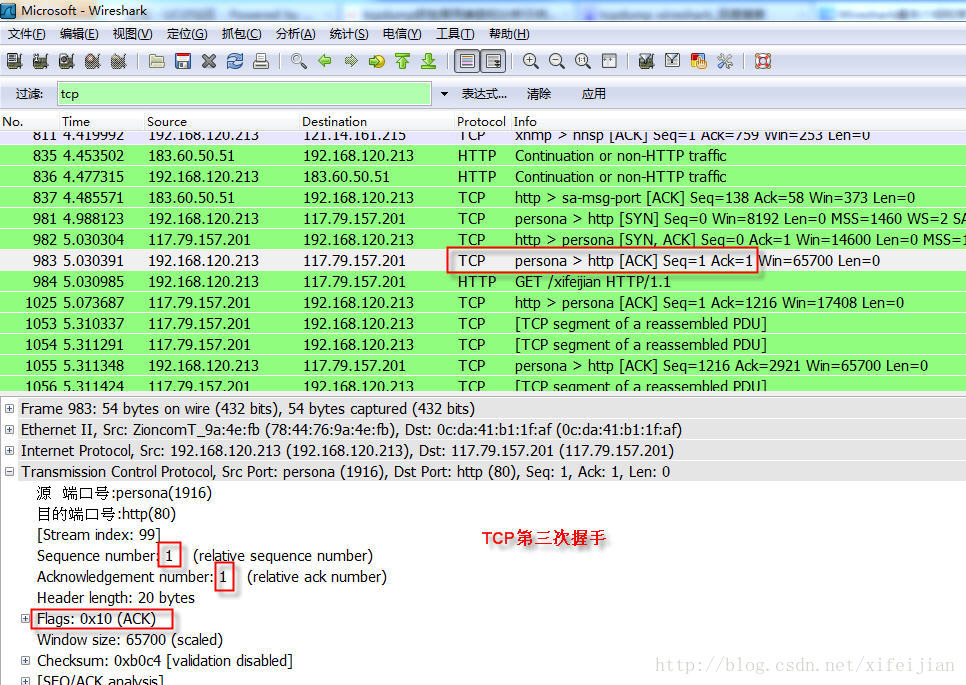Open preferences wrench icon
Screen dimensions: 966x685
725,61
